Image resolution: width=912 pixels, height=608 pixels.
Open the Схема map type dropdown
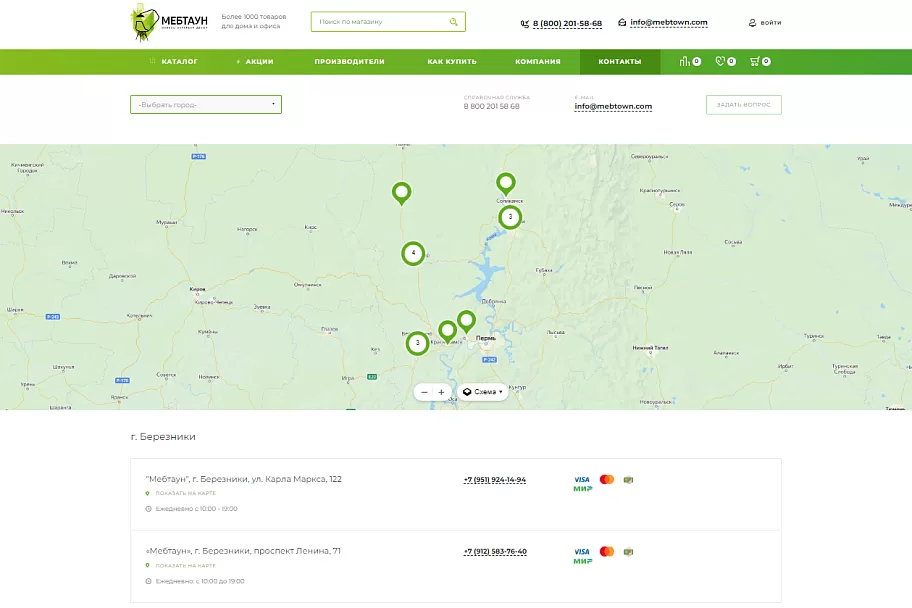(483, 392)
